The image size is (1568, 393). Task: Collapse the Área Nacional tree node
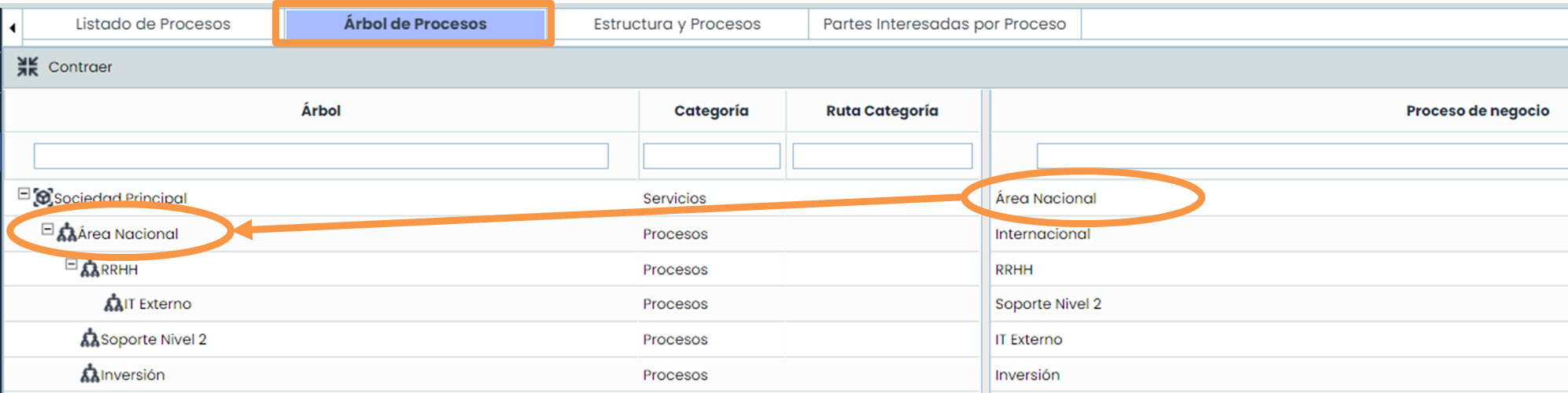click(x=47, y=230)
